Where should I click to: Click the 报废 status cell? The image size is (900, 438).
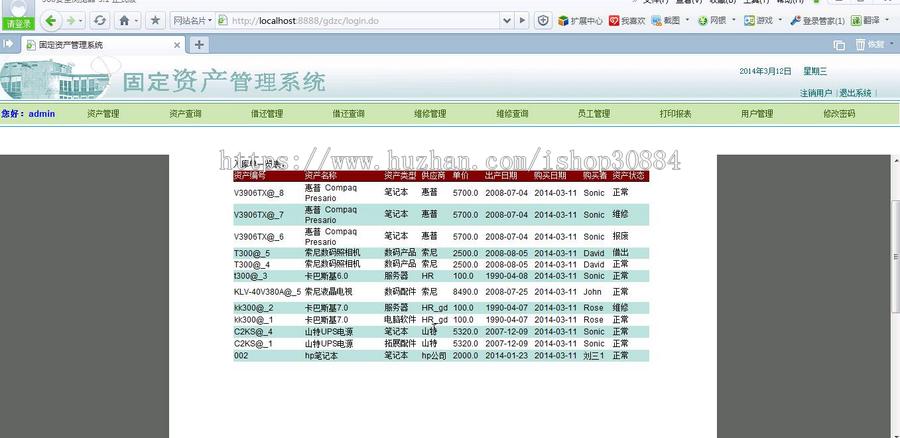tap(620, 237)
